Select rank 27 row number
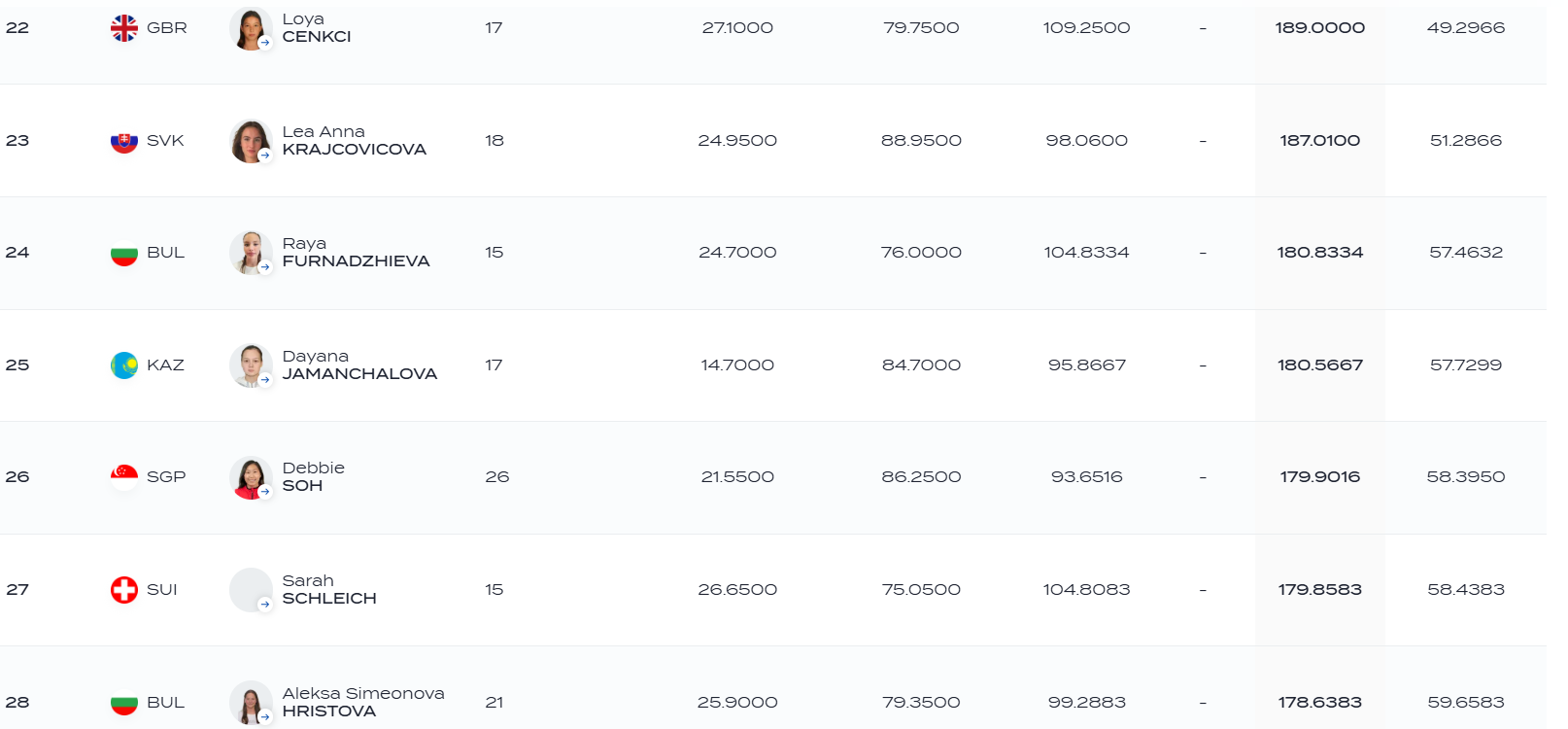 [17, 590]
